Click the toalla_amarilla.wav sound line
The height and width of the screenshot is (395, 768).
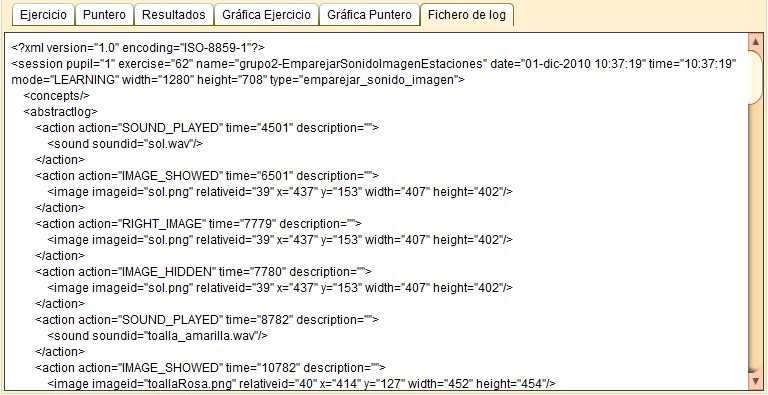tap(158, 336)
